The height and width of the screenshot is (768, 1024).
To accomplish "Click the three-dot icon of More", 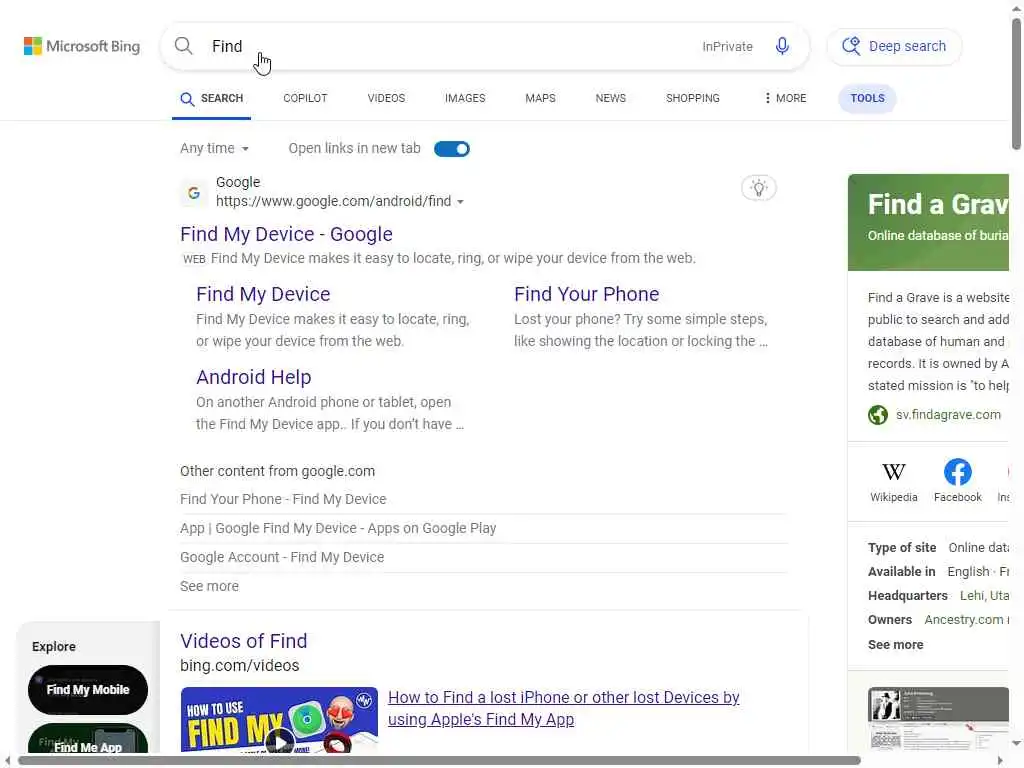I will click(x=767, y=98).
